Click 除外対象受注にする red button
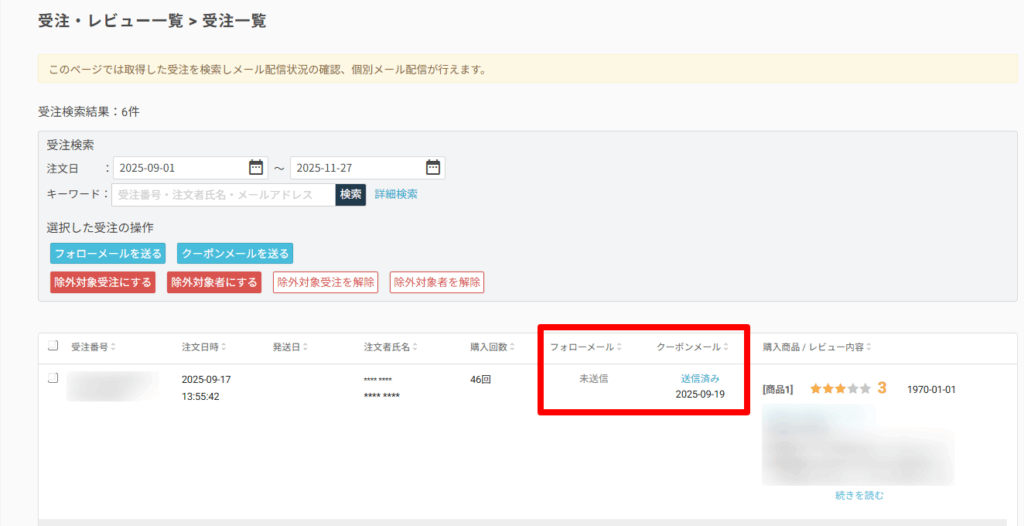This screenshot has width=1024, height=526. point(103,283)
